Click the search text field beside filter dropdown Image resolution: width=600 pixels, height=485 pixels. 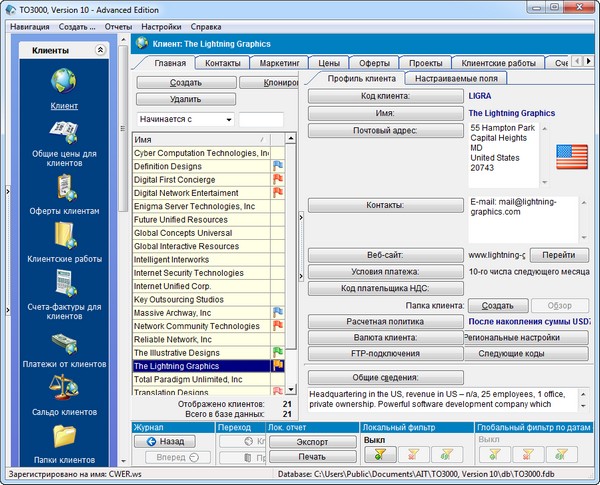260,120
